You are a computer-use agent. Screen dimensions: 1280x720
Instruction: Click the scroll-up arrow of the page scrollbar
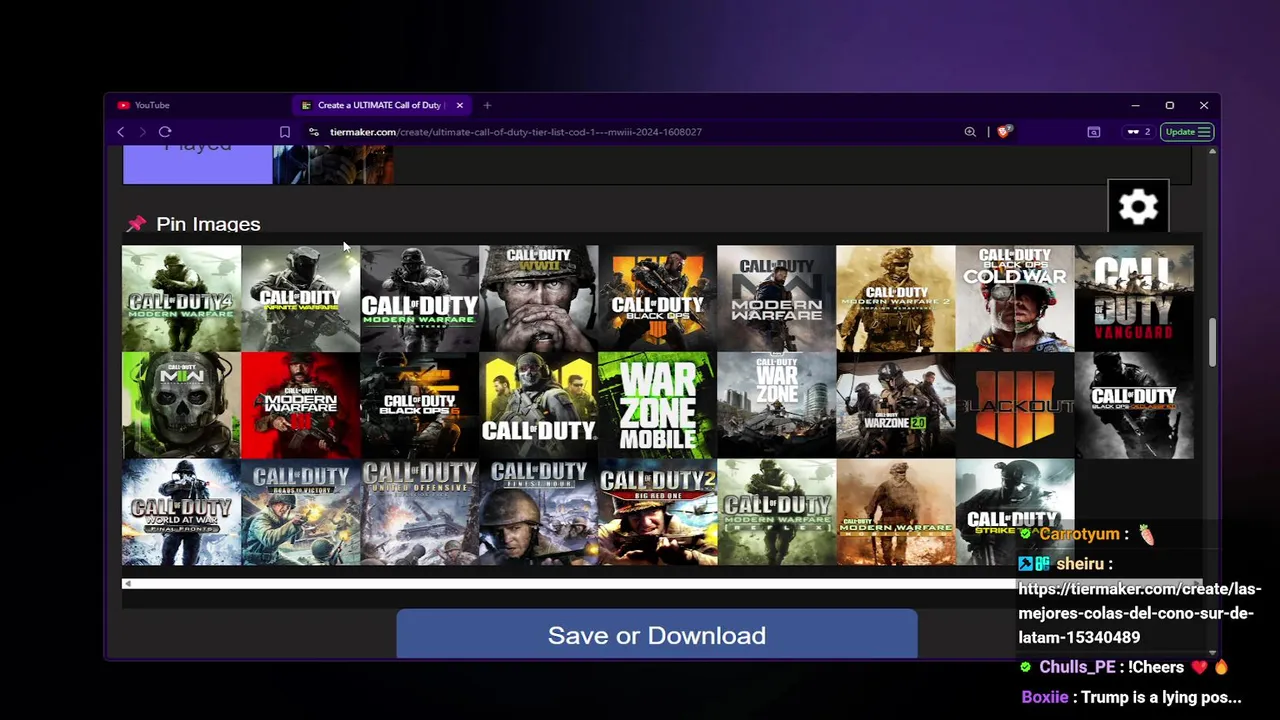point(1213,151)
